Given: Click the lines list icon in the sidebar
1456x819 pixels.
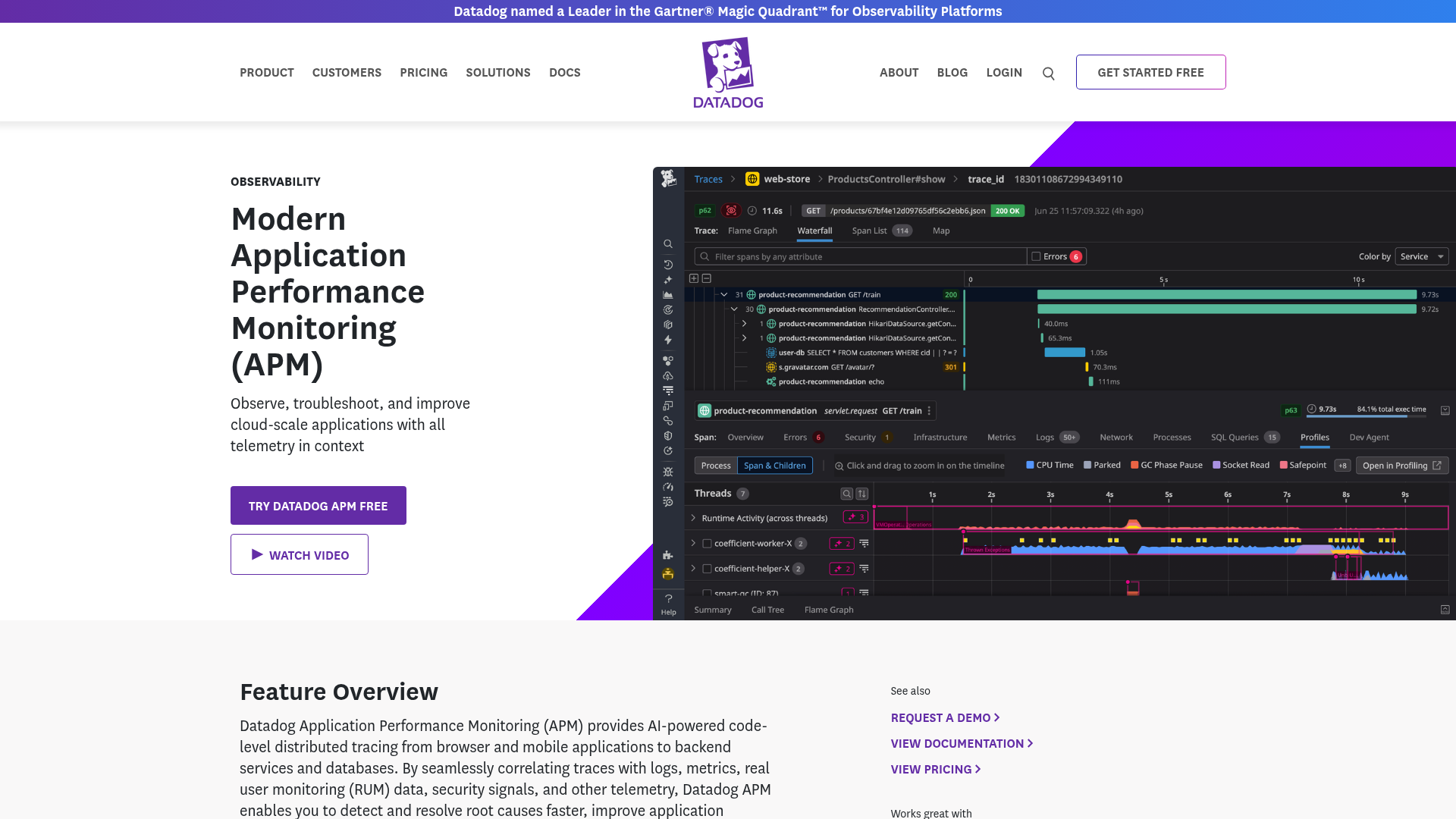Looking at the screenshot, I should click(668, 391).
